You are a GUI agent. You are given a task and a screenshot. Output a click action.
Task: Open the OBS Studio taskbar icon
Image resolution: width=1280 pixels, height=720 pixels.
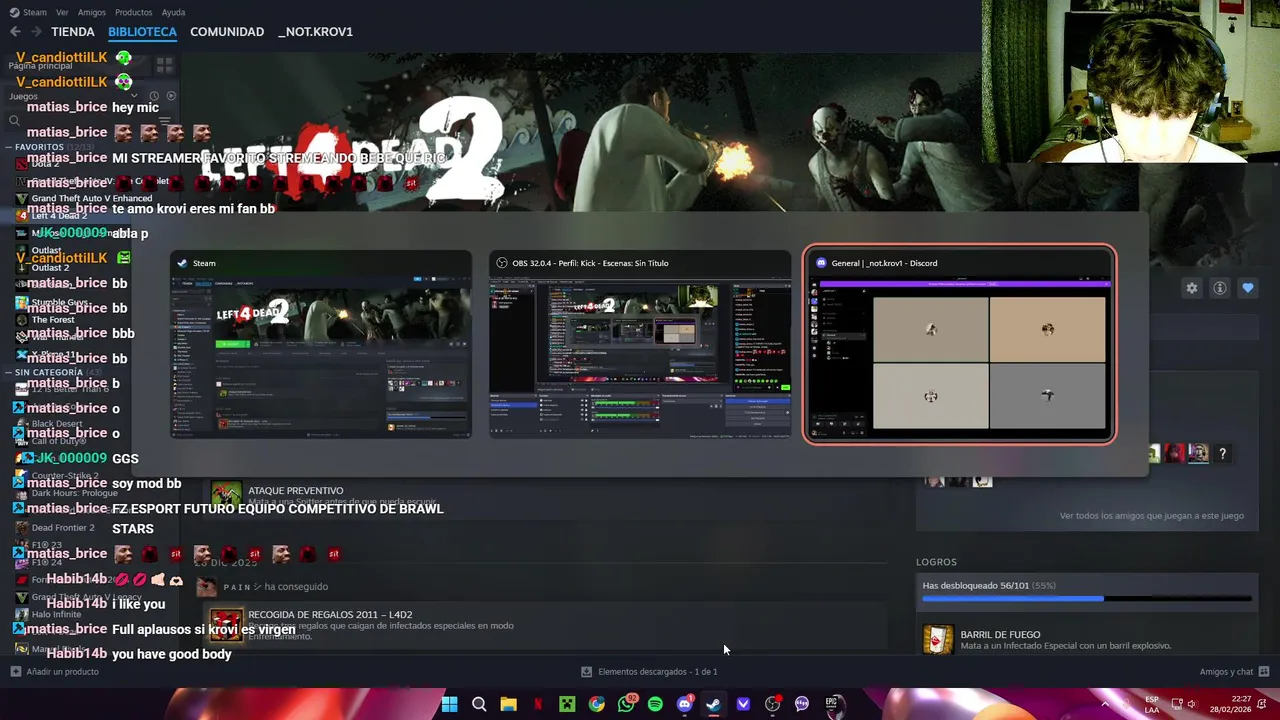(772, 704)
